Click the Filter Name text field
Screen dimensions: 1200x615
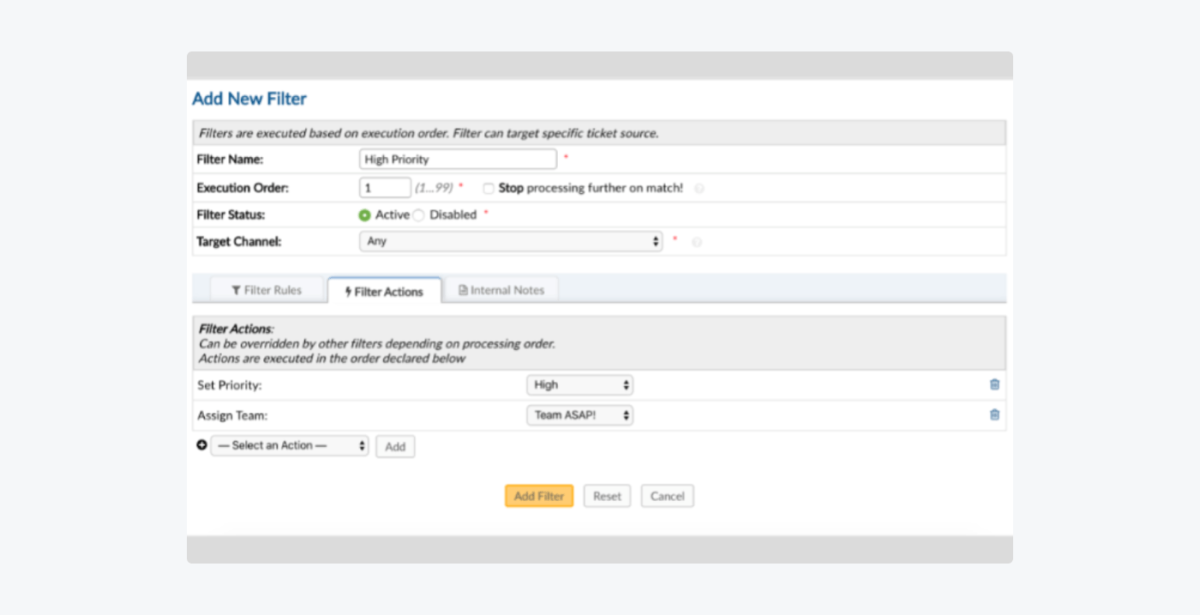pos(457,159)
